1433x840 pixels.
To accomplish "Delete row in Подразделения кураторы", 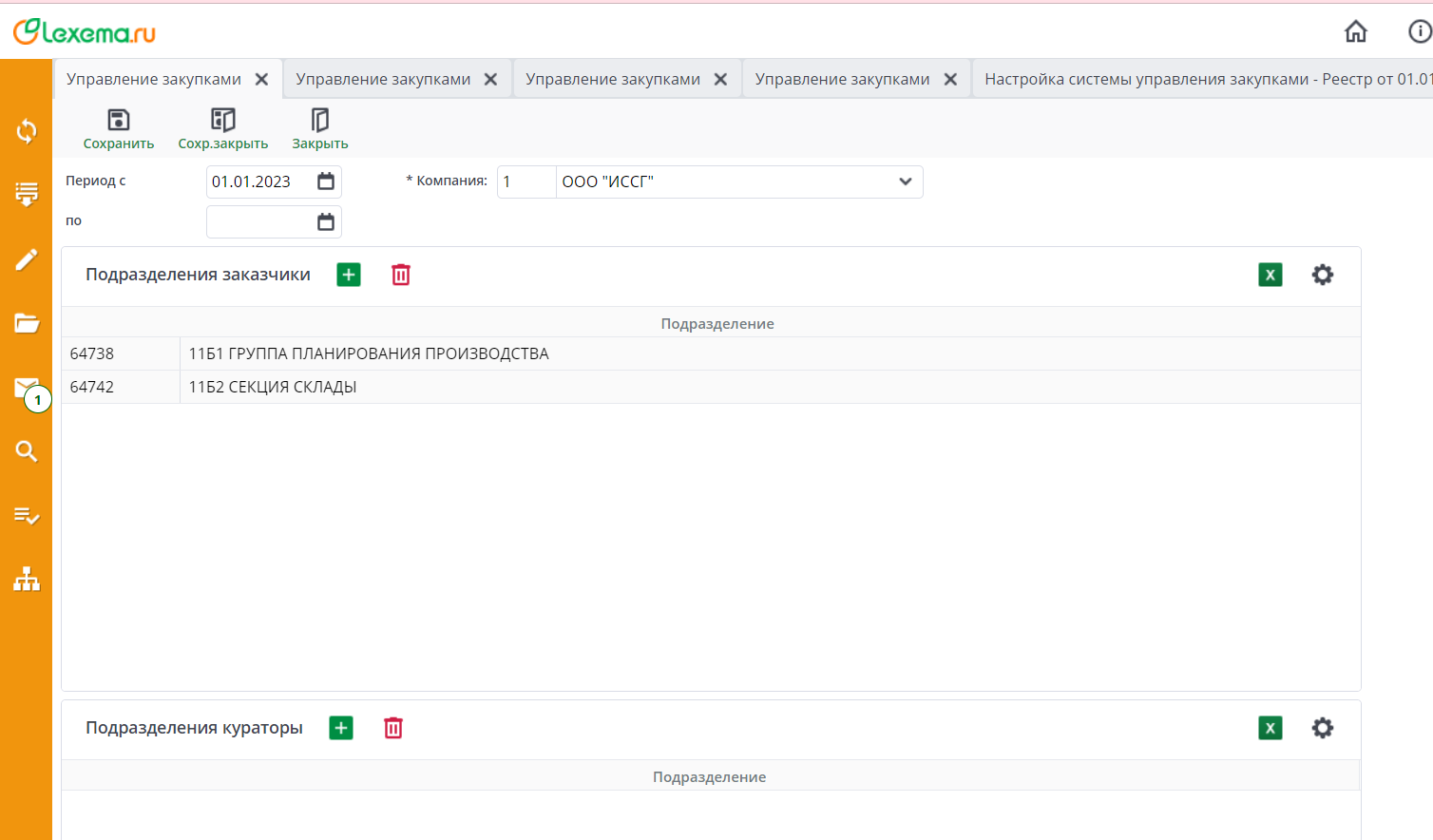I will (x=393, y=728).
